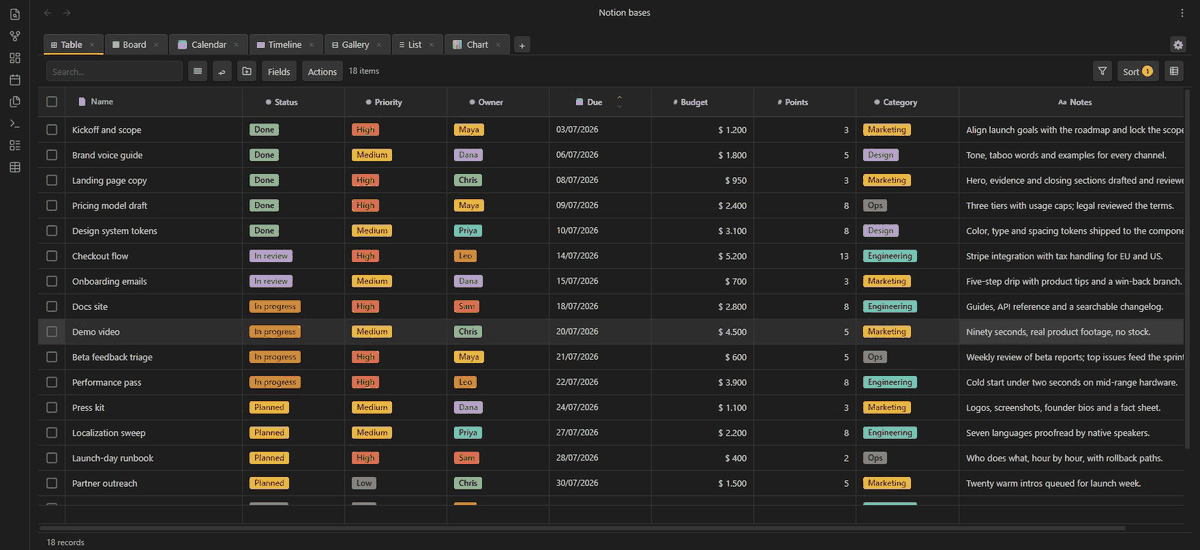Viewport: 1200px width, 550px height.
Task: Open the Actions button
Action: (322, 72)
